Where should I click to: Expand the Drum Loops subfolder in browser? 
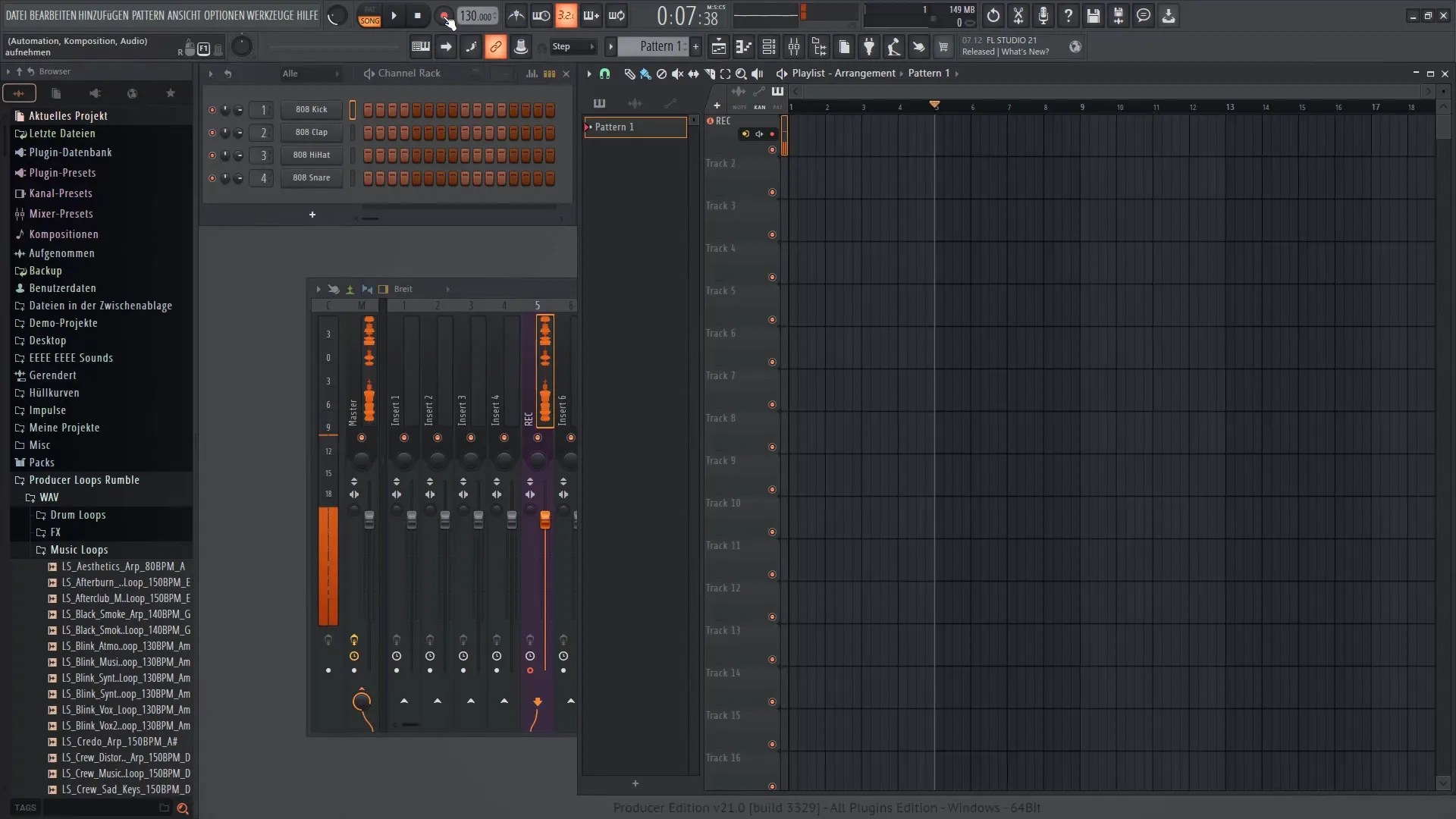[78, 514]
